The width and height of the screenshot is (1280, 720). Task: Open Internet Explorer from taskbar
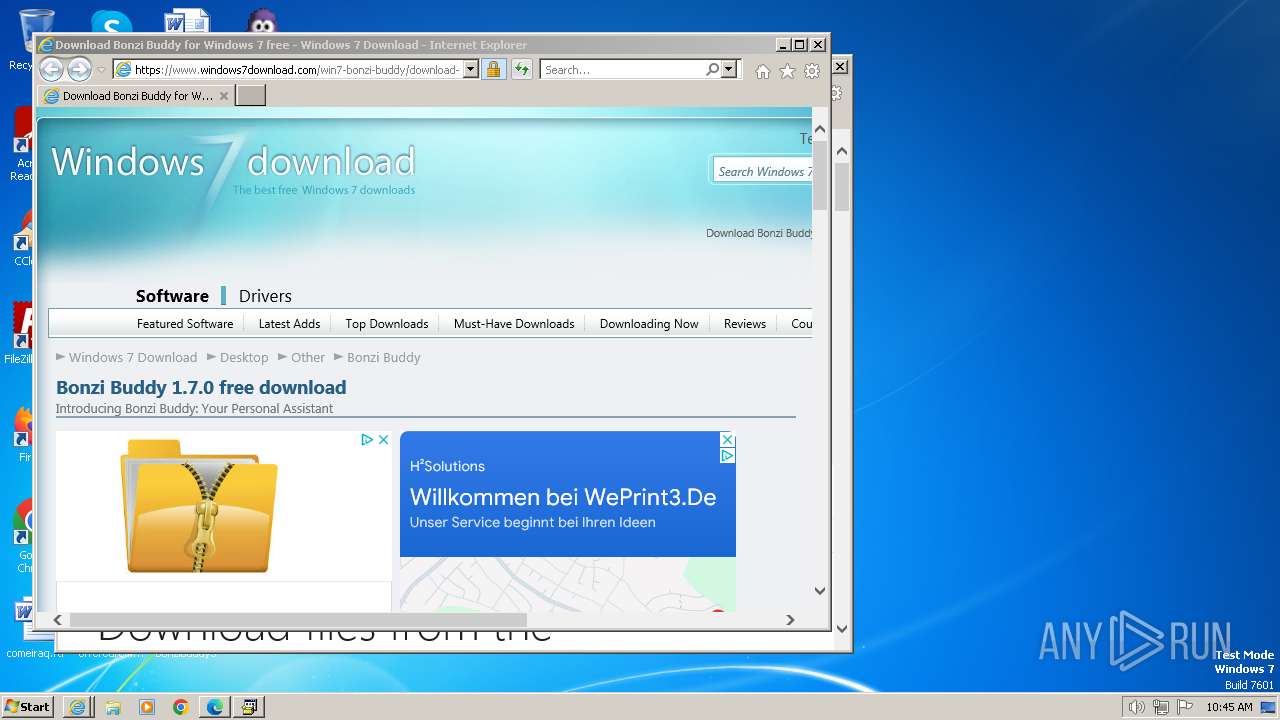(x=77, y=707)
